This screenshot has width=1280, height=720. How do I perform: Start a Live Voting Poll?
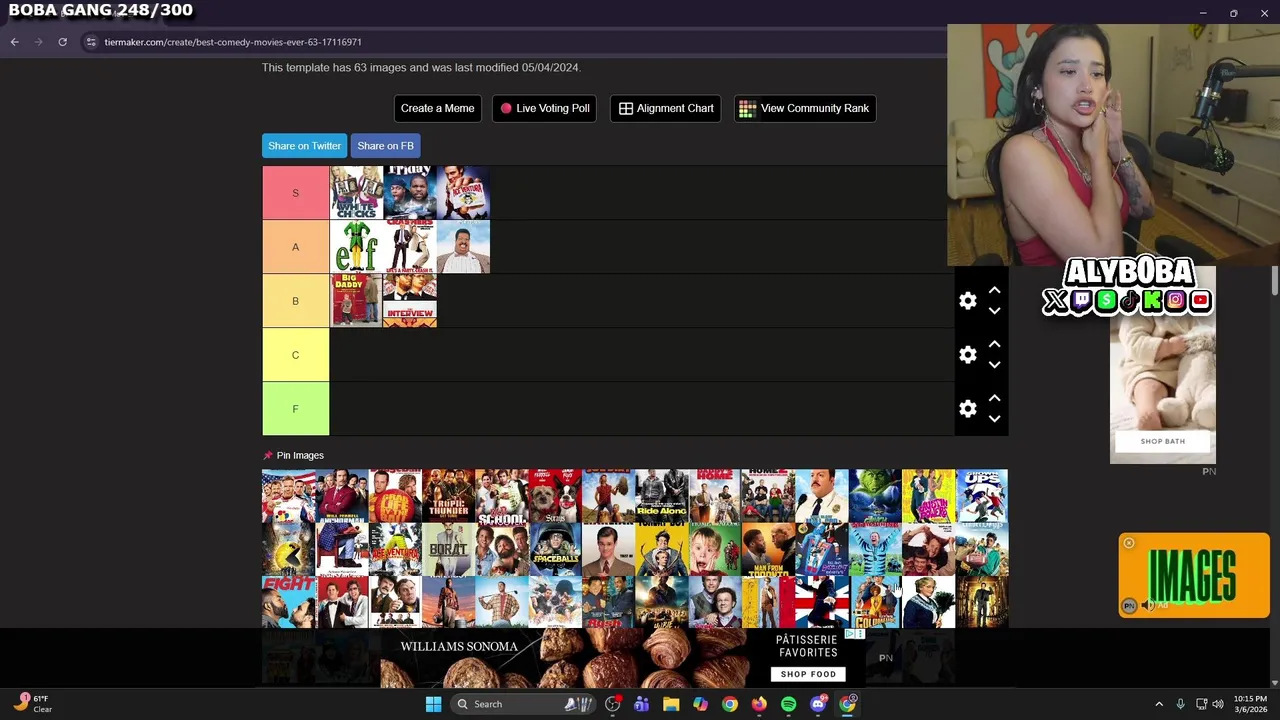545,108
